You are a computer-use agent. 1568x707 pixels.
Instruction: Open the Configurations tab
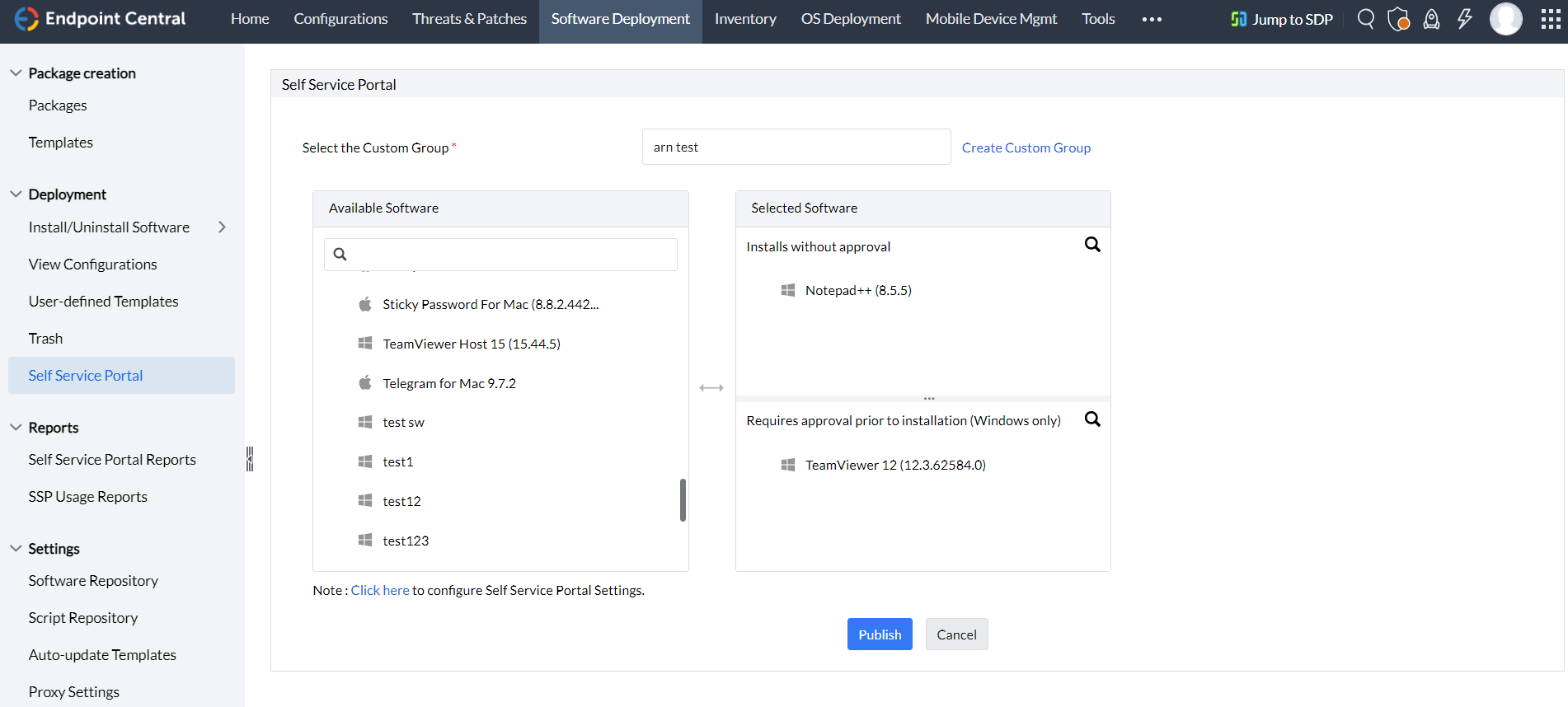(340, 19)
